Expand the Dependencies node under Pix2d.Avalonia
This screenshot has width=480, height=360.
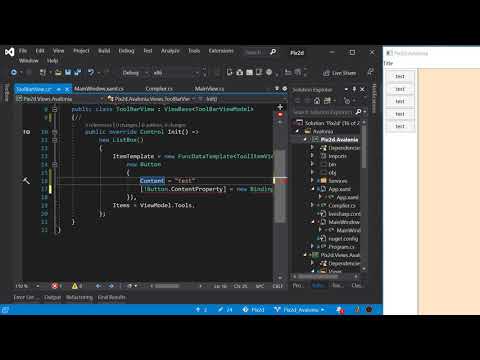(312, 148)
